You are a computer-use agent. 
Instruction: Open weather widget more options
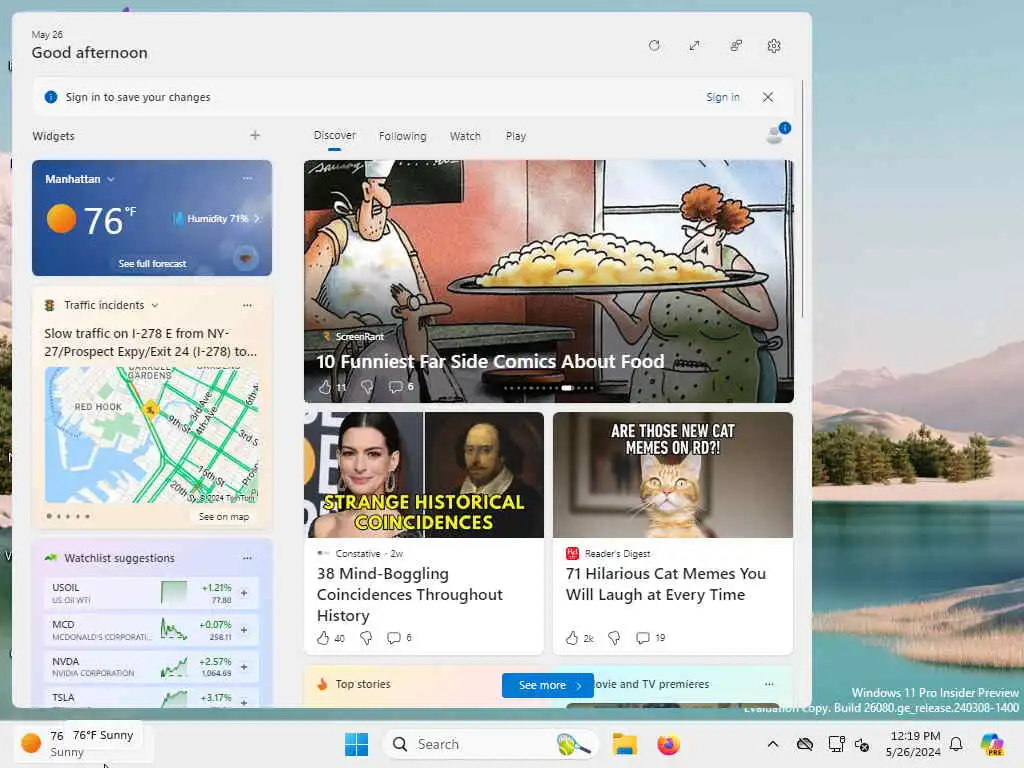(248, 178)
